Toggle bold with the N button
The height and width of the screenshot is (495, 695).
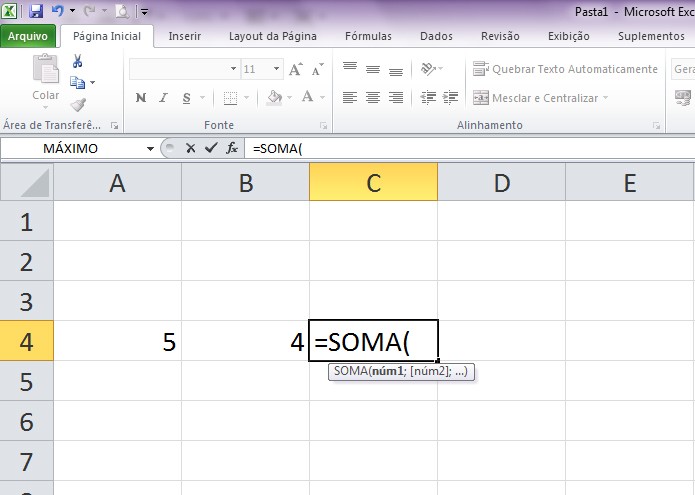click(141, 97)
